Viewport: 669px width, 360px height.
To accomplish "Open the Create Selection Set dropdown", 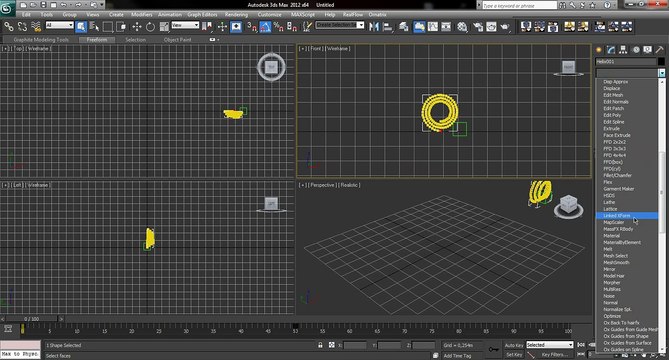I will tap(340, 25).
